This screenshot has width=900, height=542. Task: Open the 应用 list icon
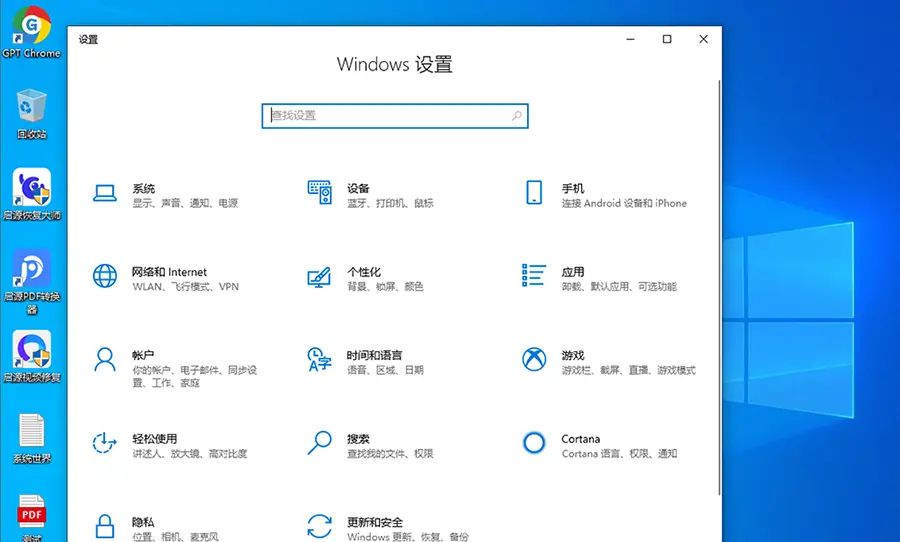pyautogui.click(x=534, y=275)
